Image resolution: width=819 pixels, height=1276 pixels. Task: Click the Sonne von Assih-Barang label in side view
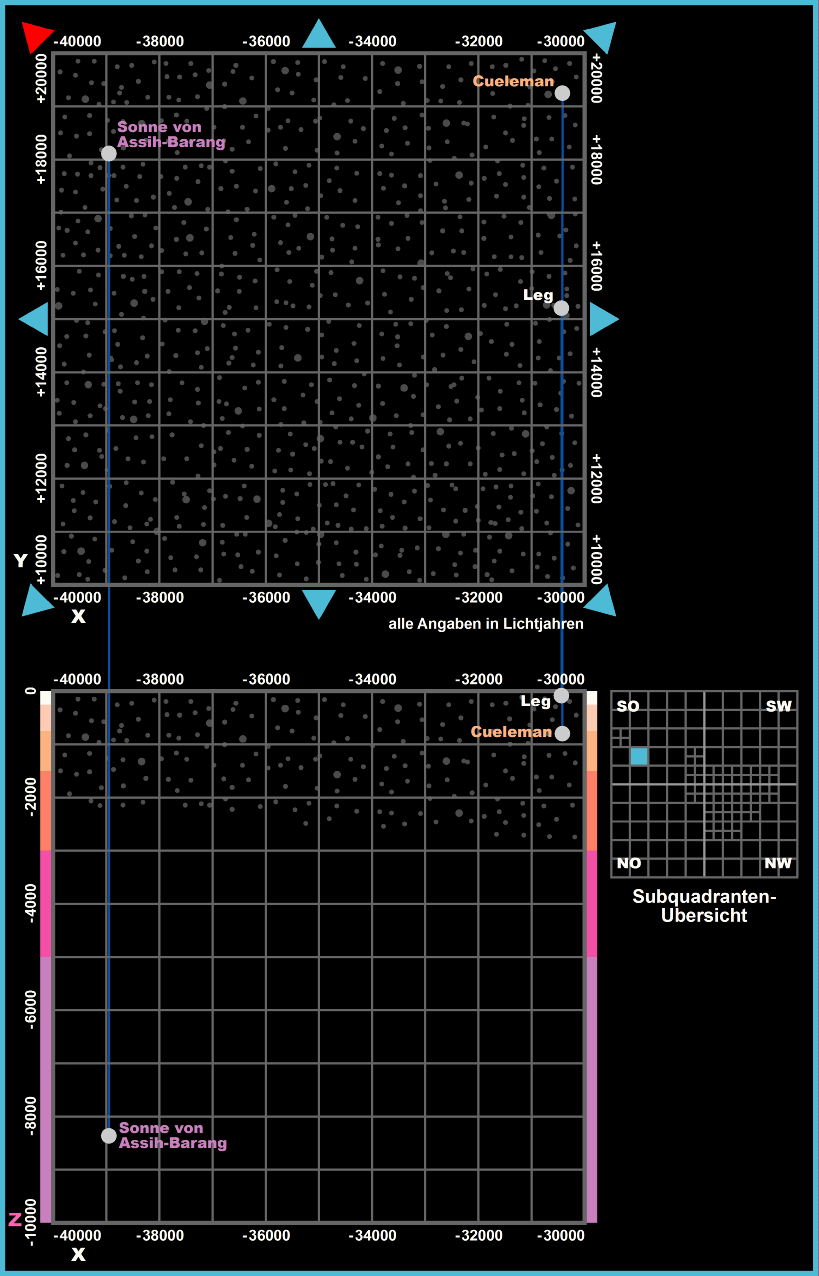coord(172,1135)
